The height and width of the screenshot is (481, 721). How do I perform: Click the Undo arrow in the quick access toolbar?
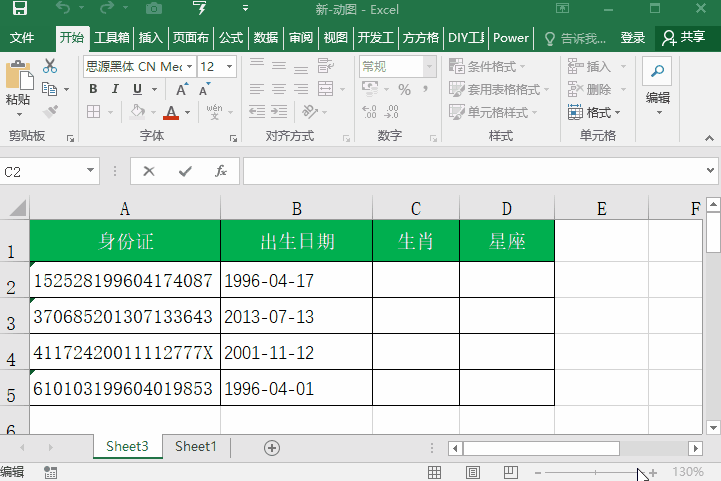[63, 8]
